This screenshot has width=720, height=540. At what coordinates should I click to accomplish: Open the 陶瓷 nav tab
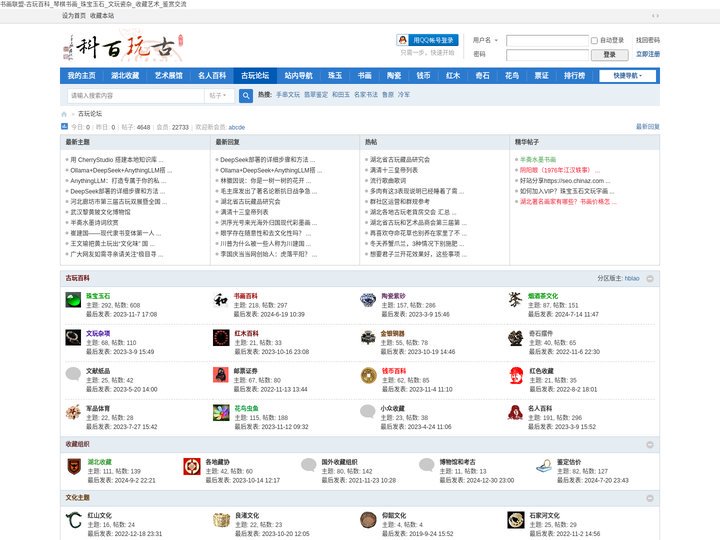394,76
